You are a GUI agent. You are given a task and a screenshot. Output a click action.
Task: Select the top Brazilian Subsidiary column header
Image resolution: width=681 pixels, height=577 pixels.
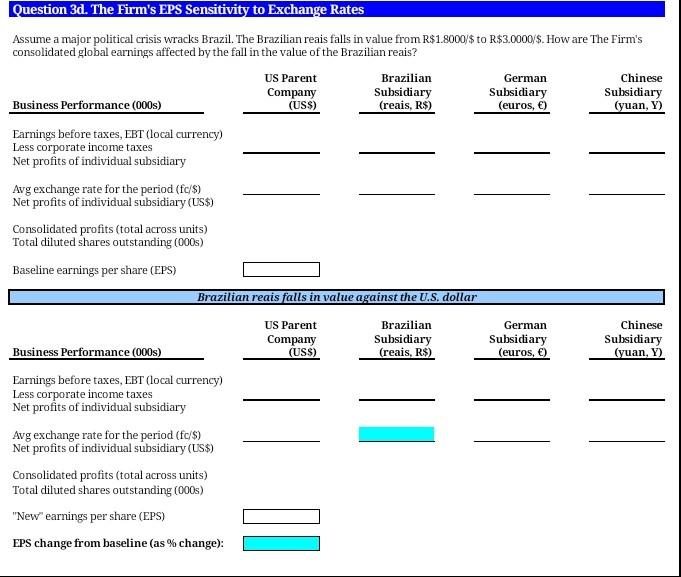403,92
